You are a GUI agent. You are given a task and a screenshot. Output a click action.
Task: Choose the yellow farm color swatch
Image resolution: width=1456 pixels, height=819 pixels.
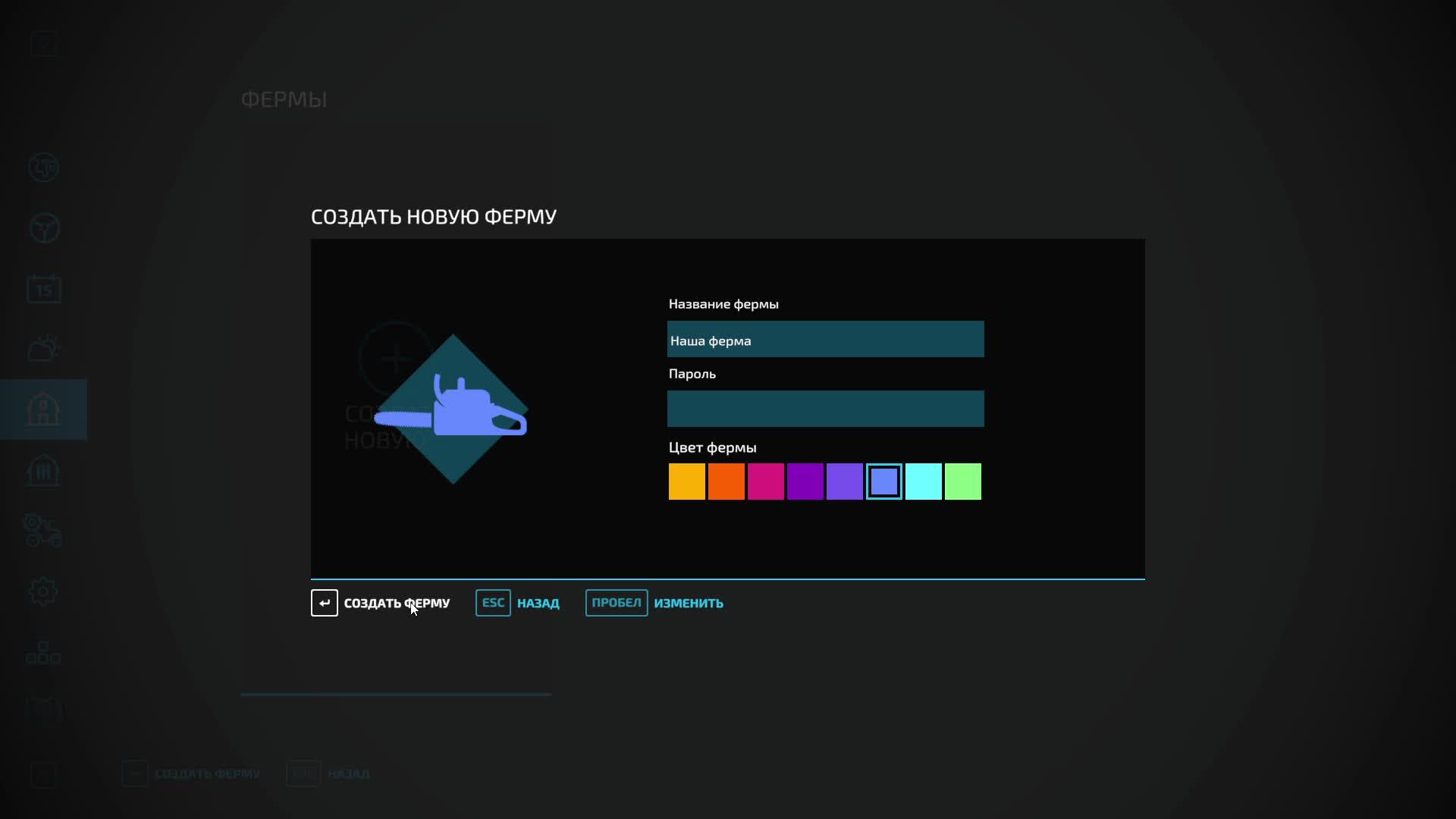coord(686,482)
